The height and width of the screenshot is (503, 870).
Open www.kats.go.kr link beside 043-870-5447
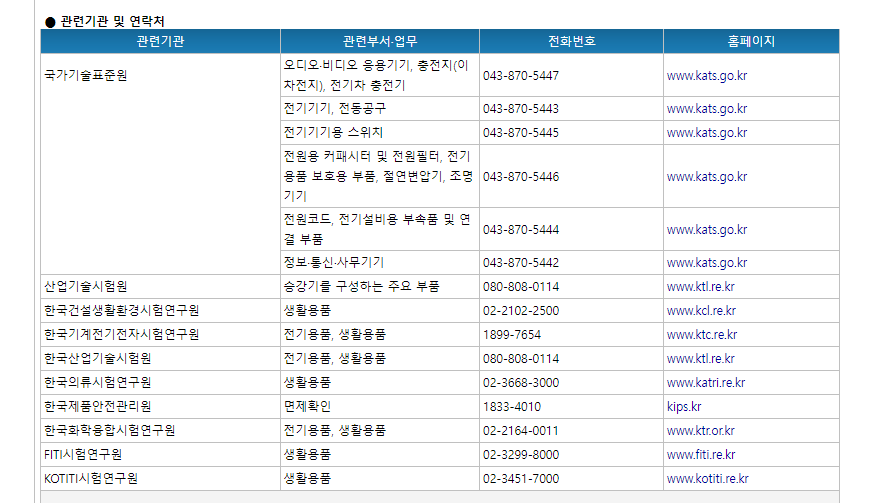[706, 75]
